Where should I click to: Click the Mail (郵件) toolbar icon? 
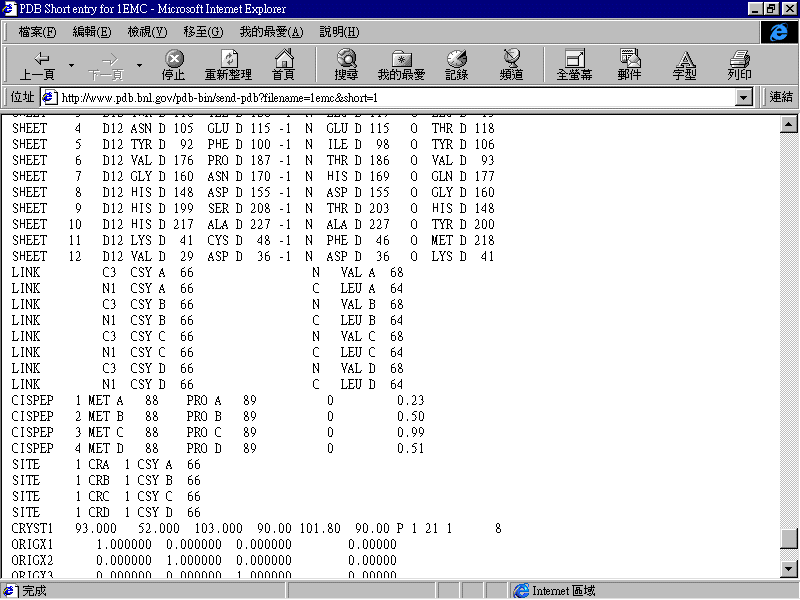(x=629, y=66)
